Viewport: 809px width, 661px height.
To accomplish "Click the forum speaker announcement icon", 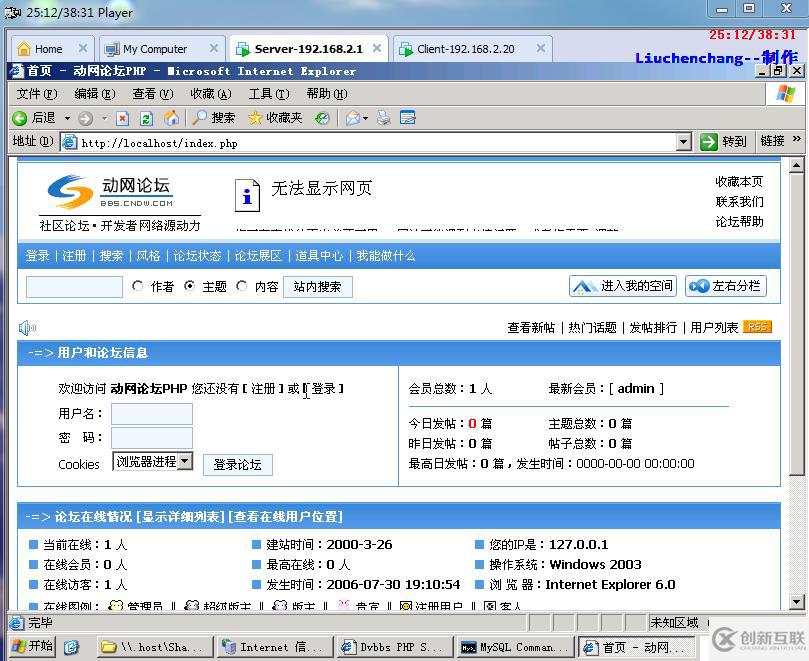I will pos(27,327).
